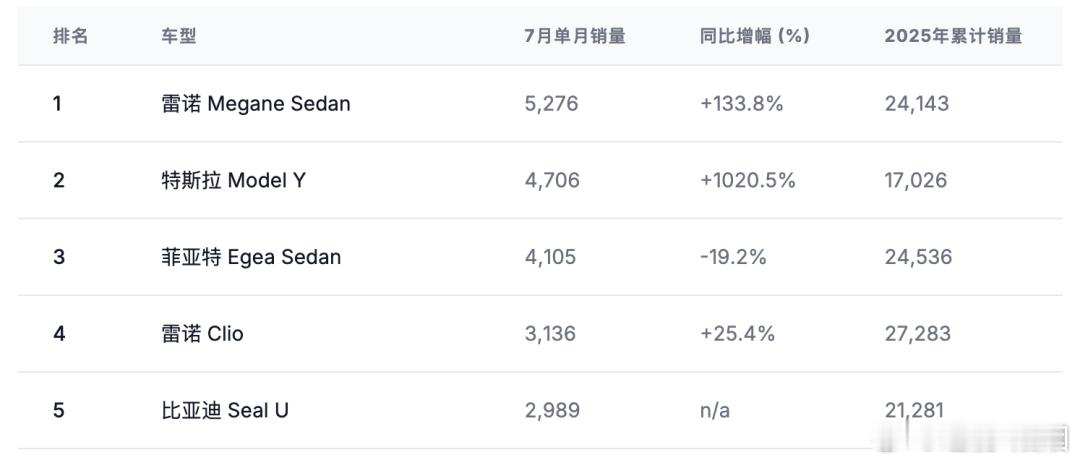Image resolution: width=1080 pixels, height=463 pixels.
Task: Click July sales value 5,276
Action: point(552,104)
